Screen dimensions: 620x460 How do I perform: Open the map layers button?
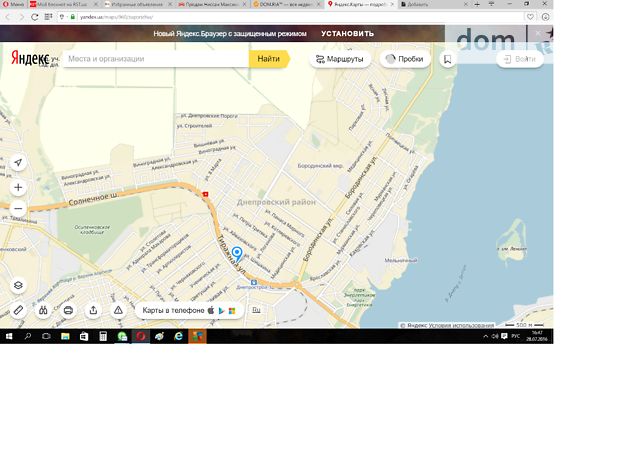[18, 285]
